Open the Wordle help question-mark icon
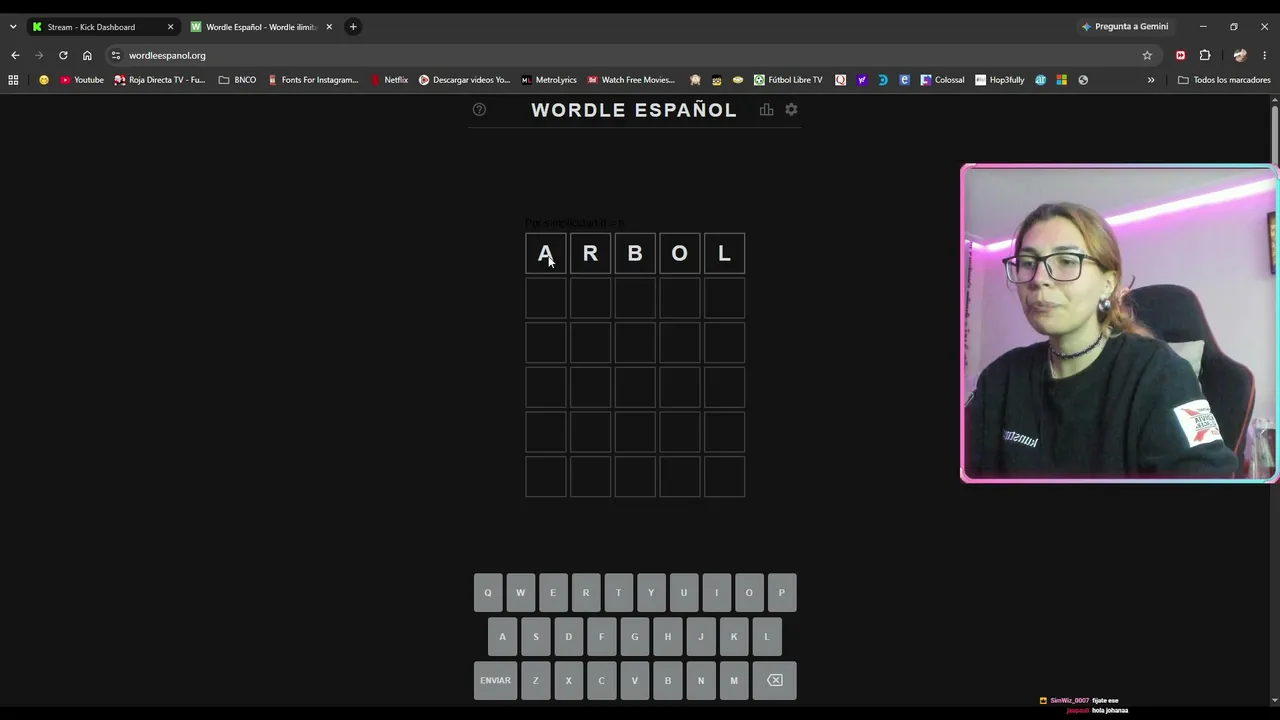The width and height of the screenshot is (1280, 720). coord(479,109)
